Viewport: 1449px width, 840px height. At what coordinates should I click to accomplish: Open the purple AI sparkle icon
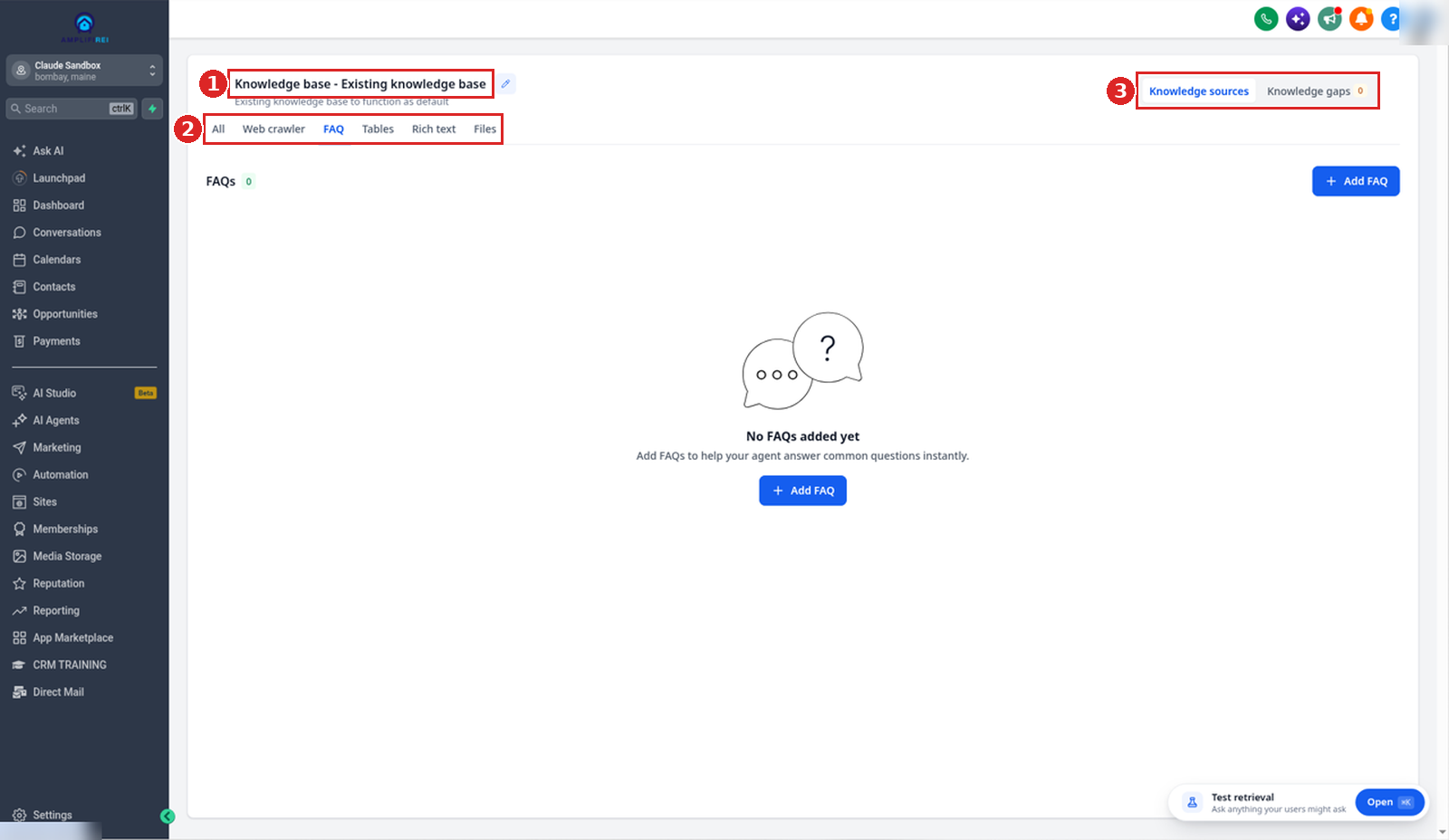(x=1298, y=18)
